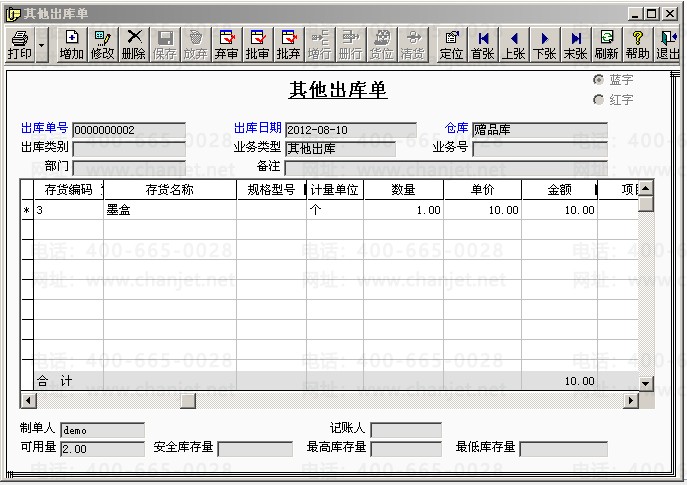Click the horizontal scrollbar right arrow
Viewport: 687px width, 485px height.
pos(631,400)
